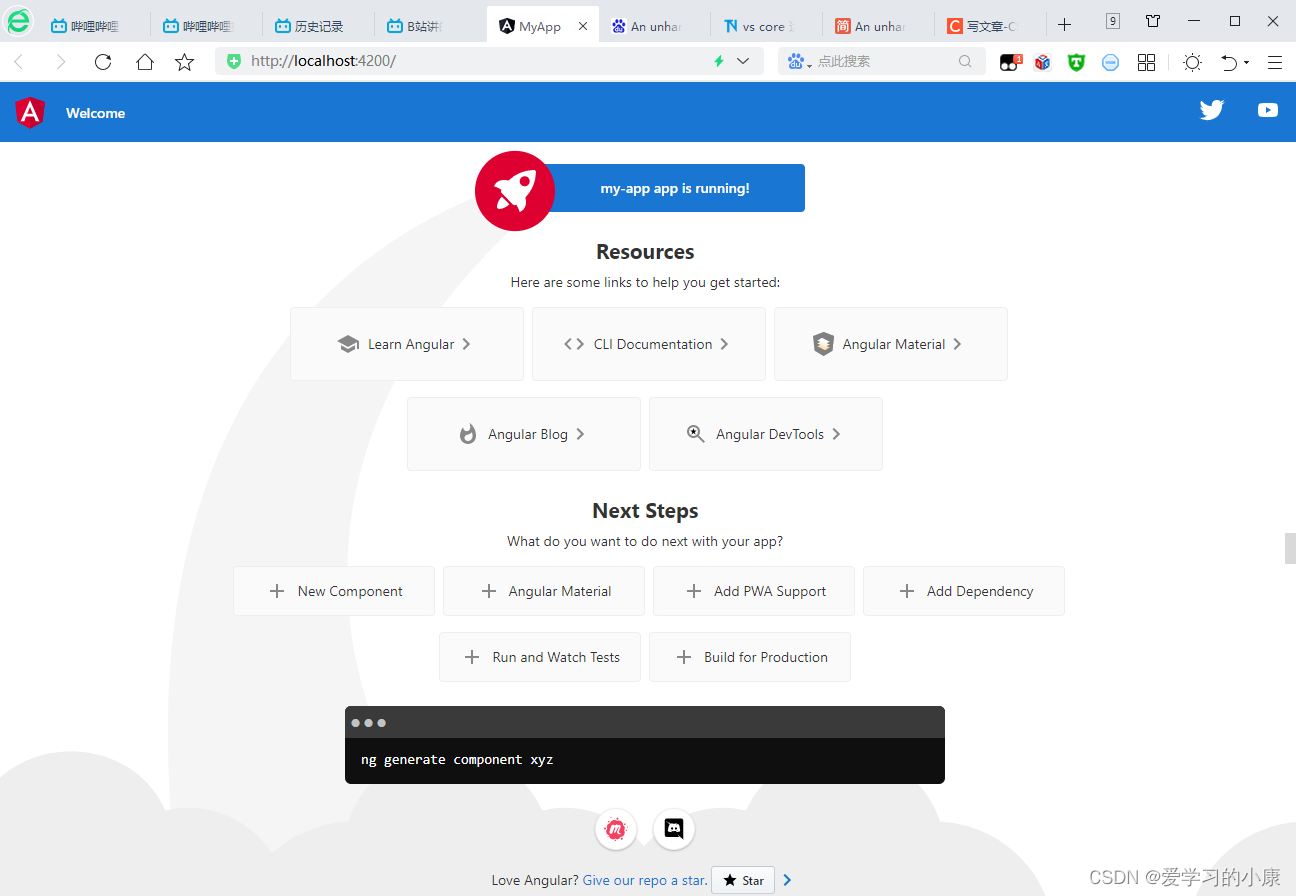
Task: Follow the Give our repo a star link
Action: pyautogui.click(x=645, y=880)
